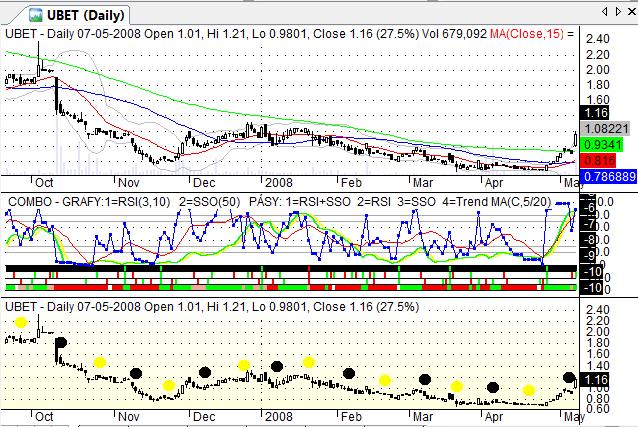The width and height of the screenshot is (638, 427).
Task: Click the first yellow moon marker near October
Action: [21, 322]
